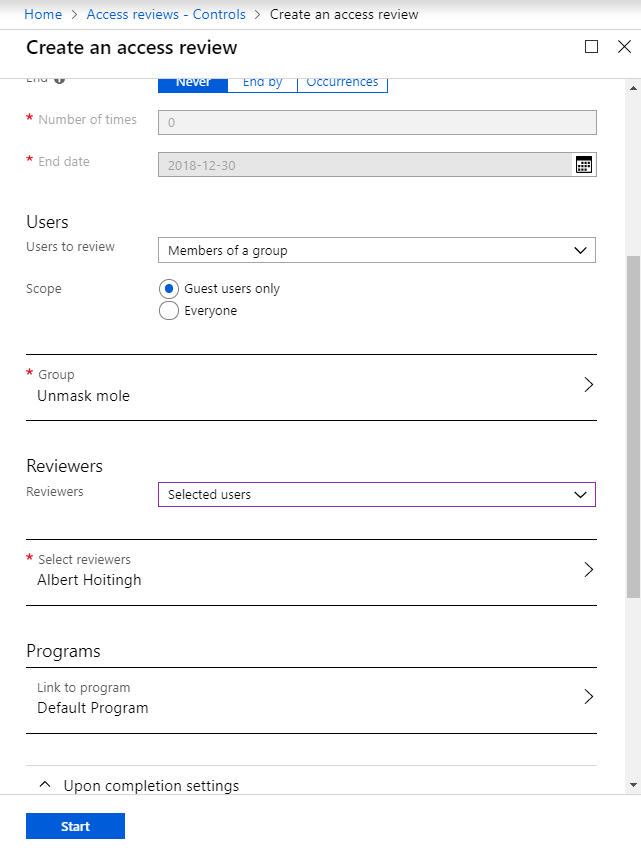Close the Create an access review pane
Screen dimensions: 641x851
[624, 47]
